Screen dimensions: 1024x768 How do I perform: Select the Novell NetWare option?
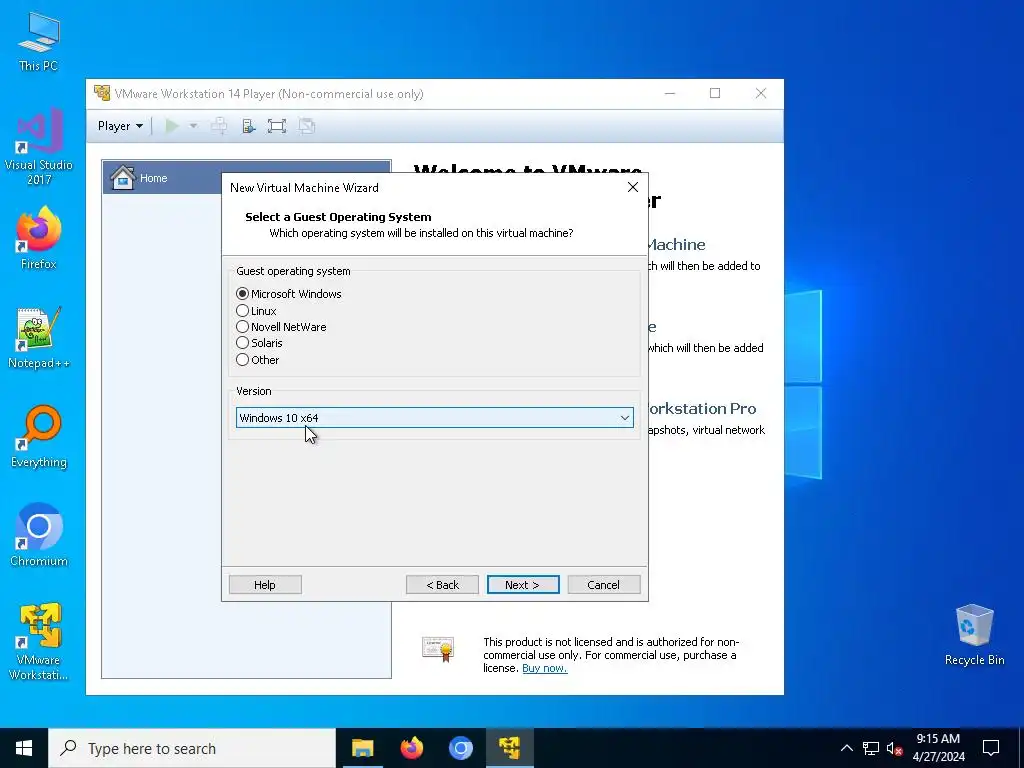[242, 327]
